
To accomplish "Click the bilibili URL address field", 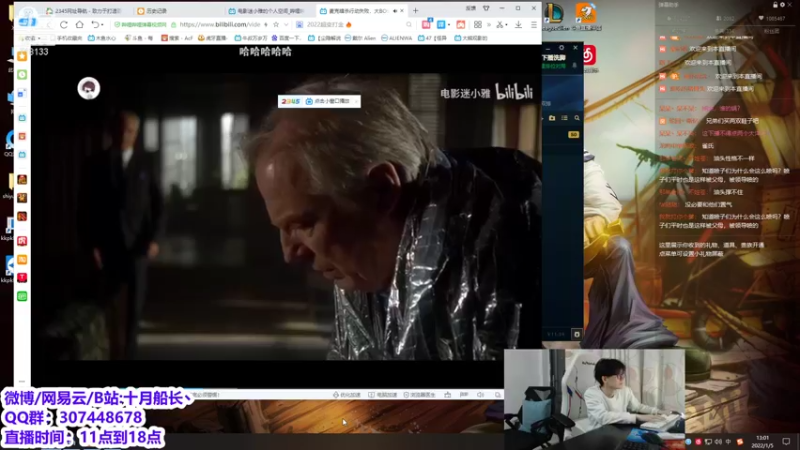I will (219, 24).
